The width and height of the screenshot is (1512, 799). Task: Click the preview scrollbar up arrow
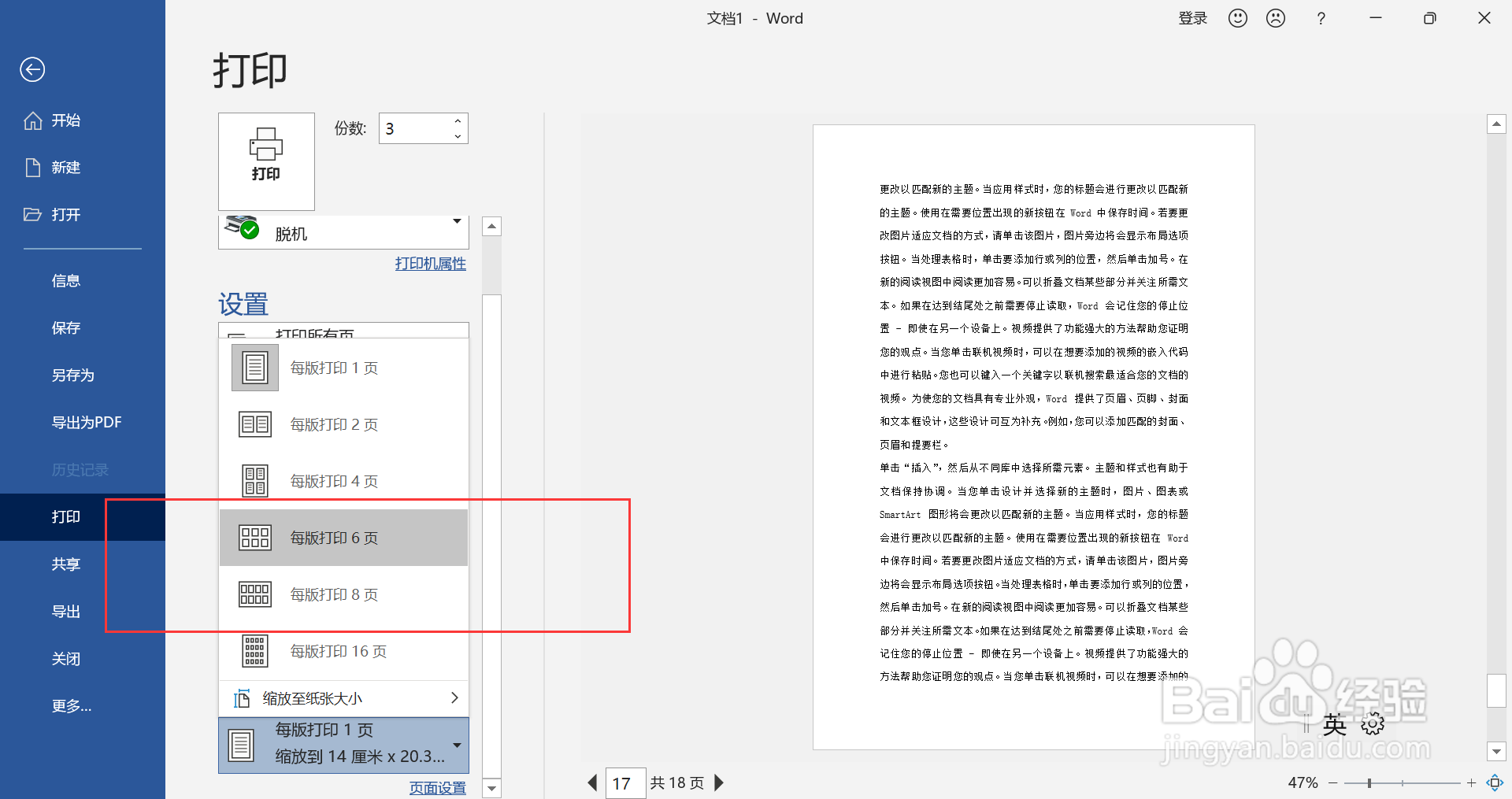click(1496, 124)
